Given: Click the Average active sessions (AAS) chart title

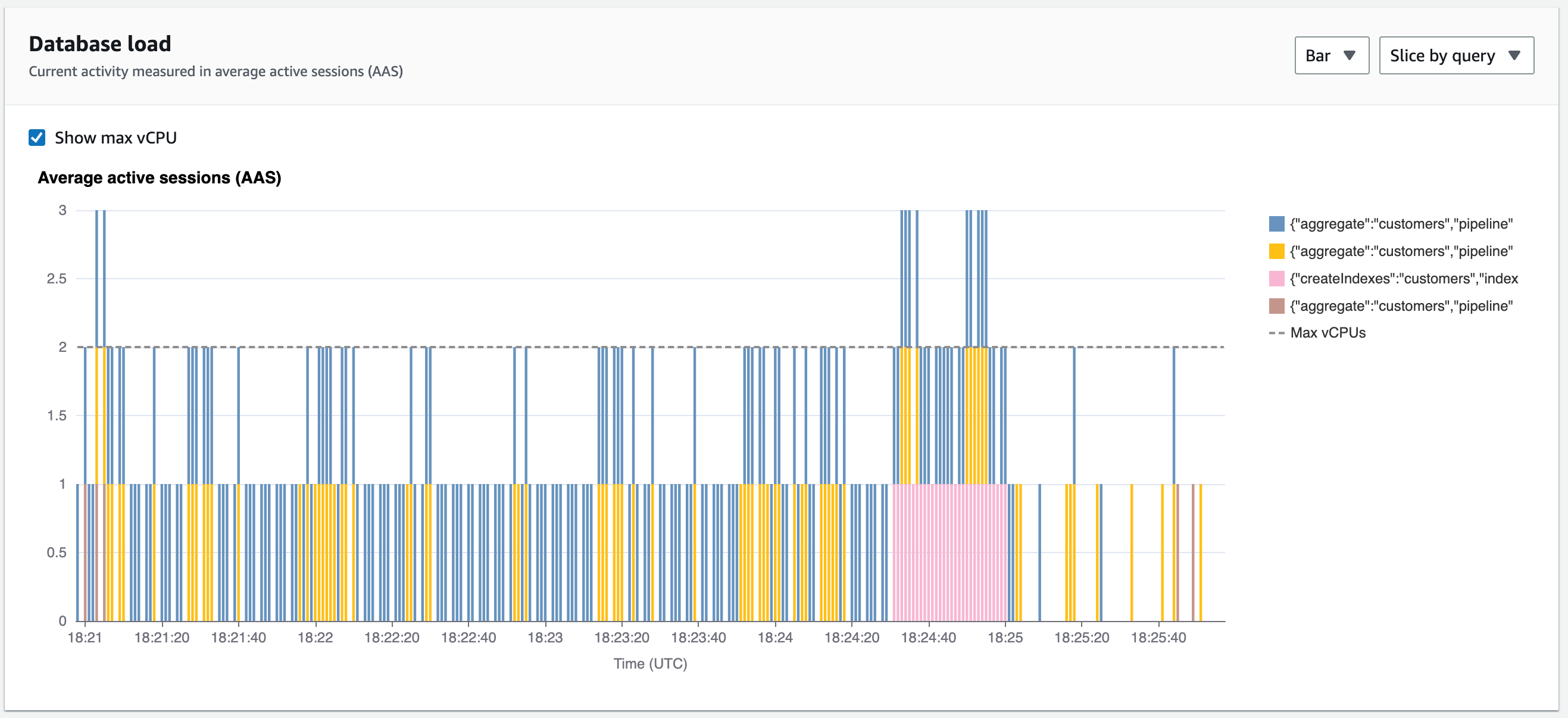Looking at the screenshot, I should (160, 178).
